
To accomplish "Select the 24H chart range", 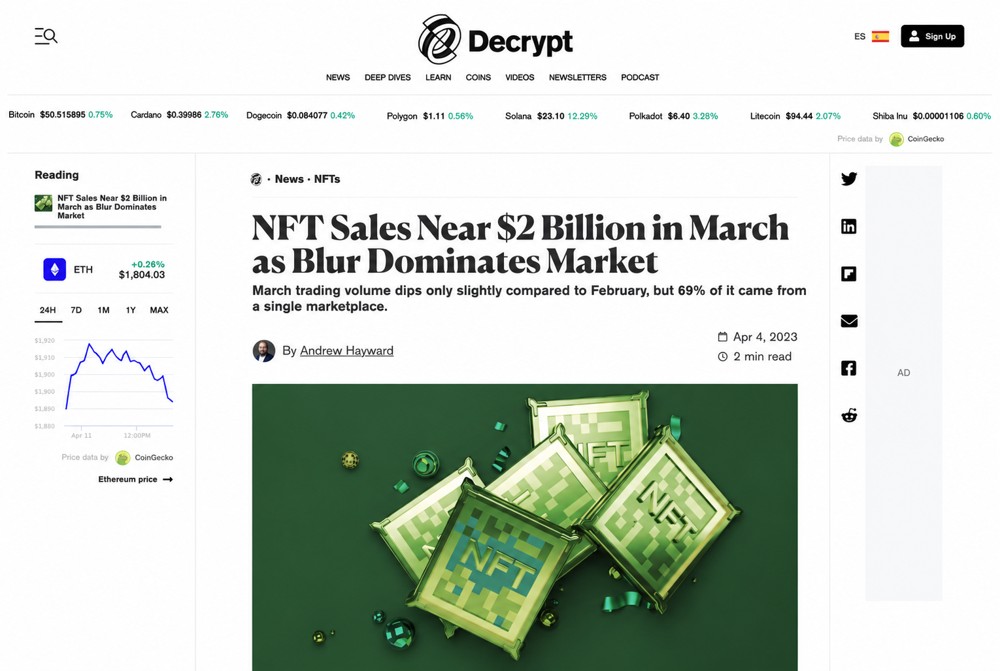I will pyautogui.click(x=48, y=310).
